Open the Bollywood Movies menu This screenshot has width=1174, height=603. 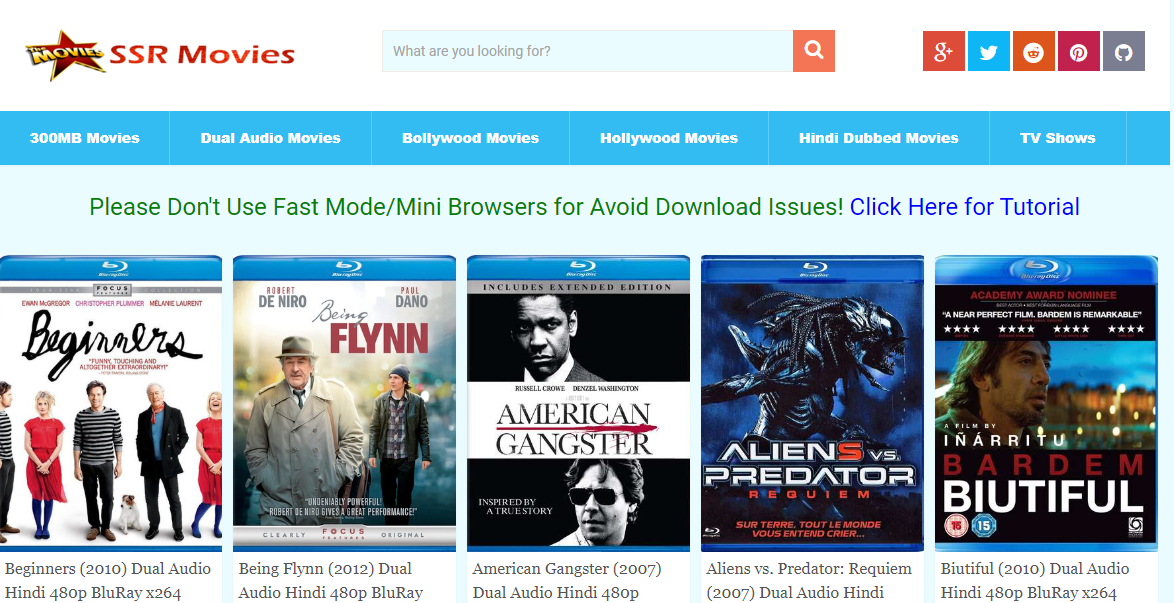coord(470,138)
